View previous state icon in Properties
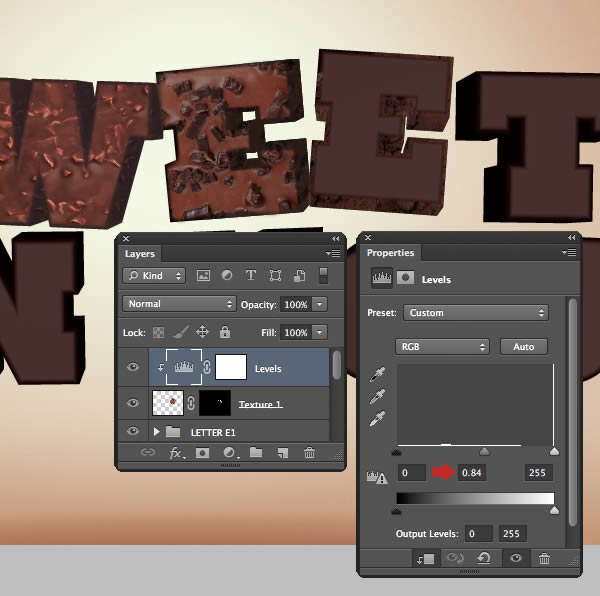Image resolution: width=600 pixels, height=596 pixels. pos(455,559)
